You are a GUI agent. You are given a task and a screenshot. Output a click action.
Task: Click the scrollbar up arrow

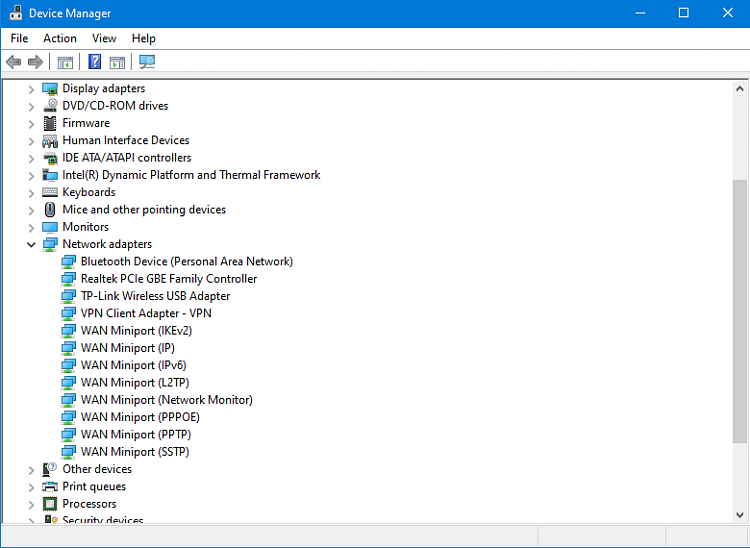coord(739,88)
